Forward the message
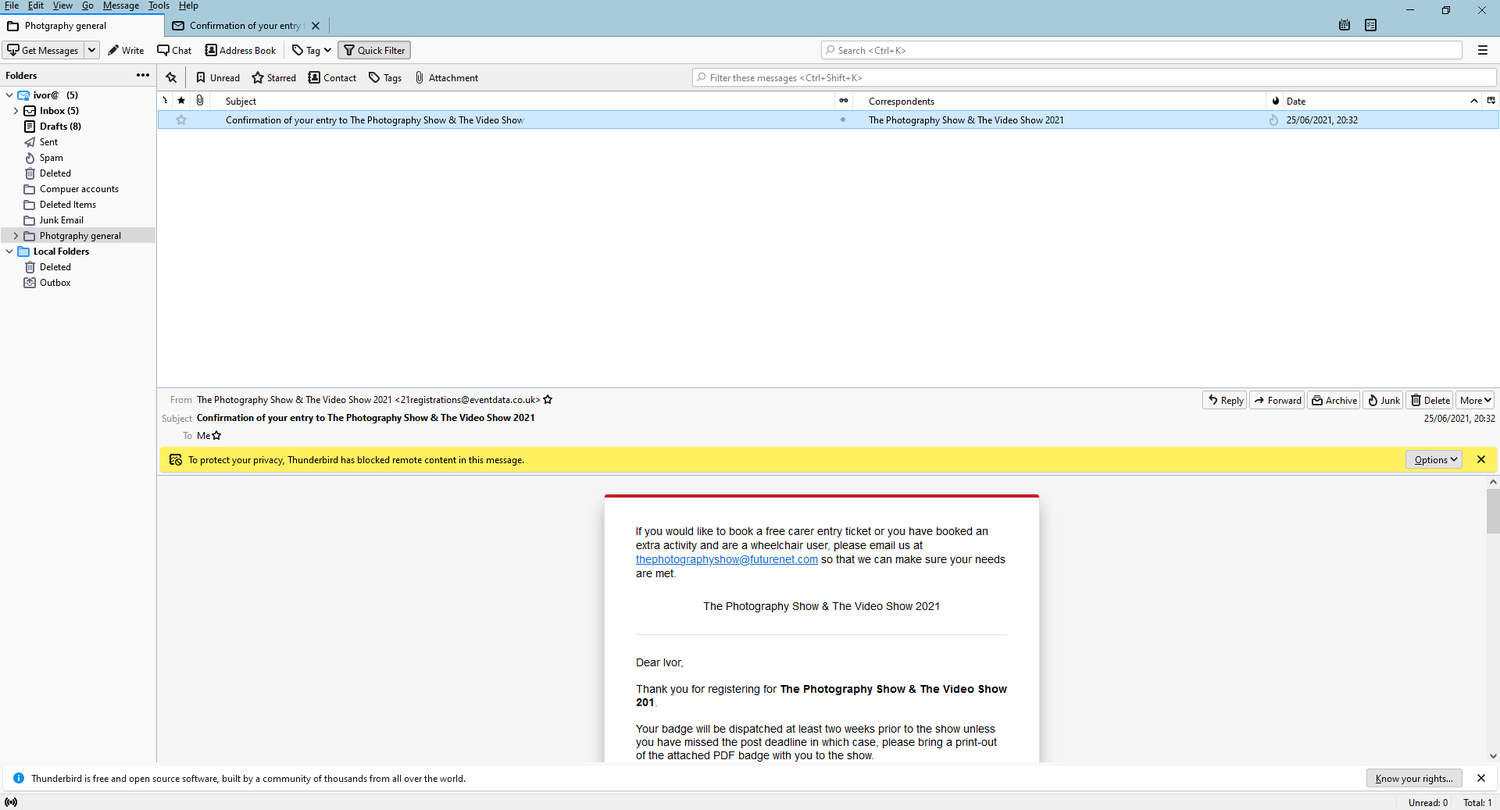 1277,400
